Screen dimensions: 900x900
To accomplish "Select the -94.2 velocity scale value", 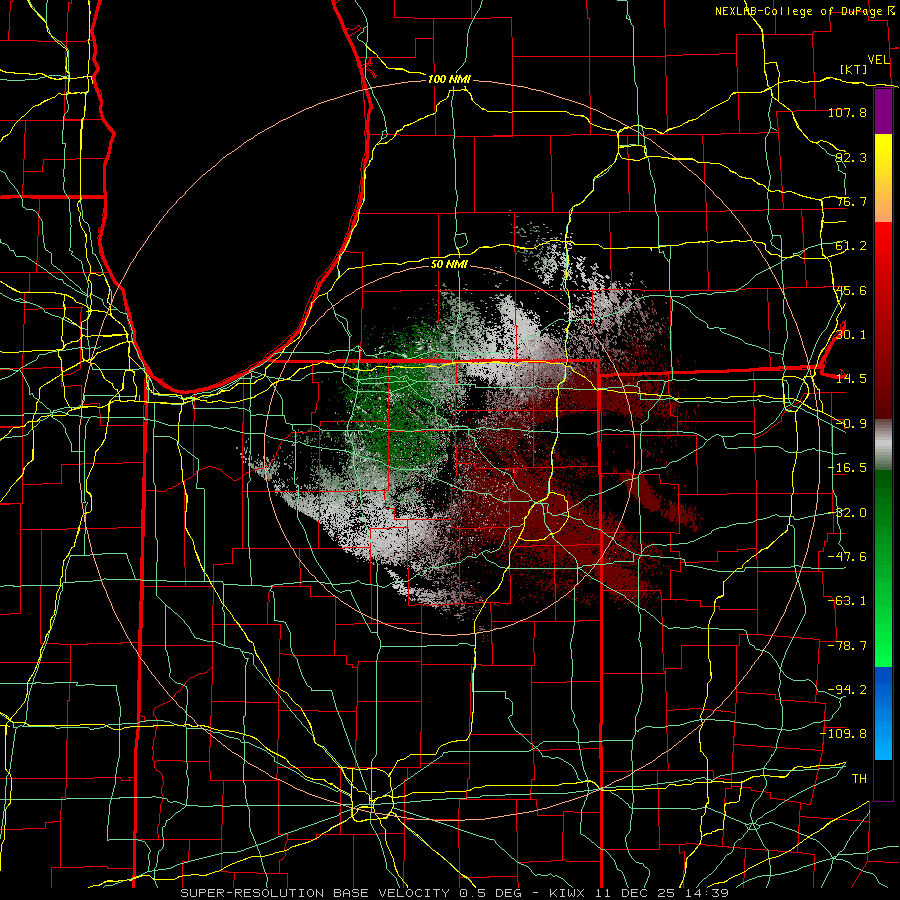I will pyautogui.click(x=847, y=690).
